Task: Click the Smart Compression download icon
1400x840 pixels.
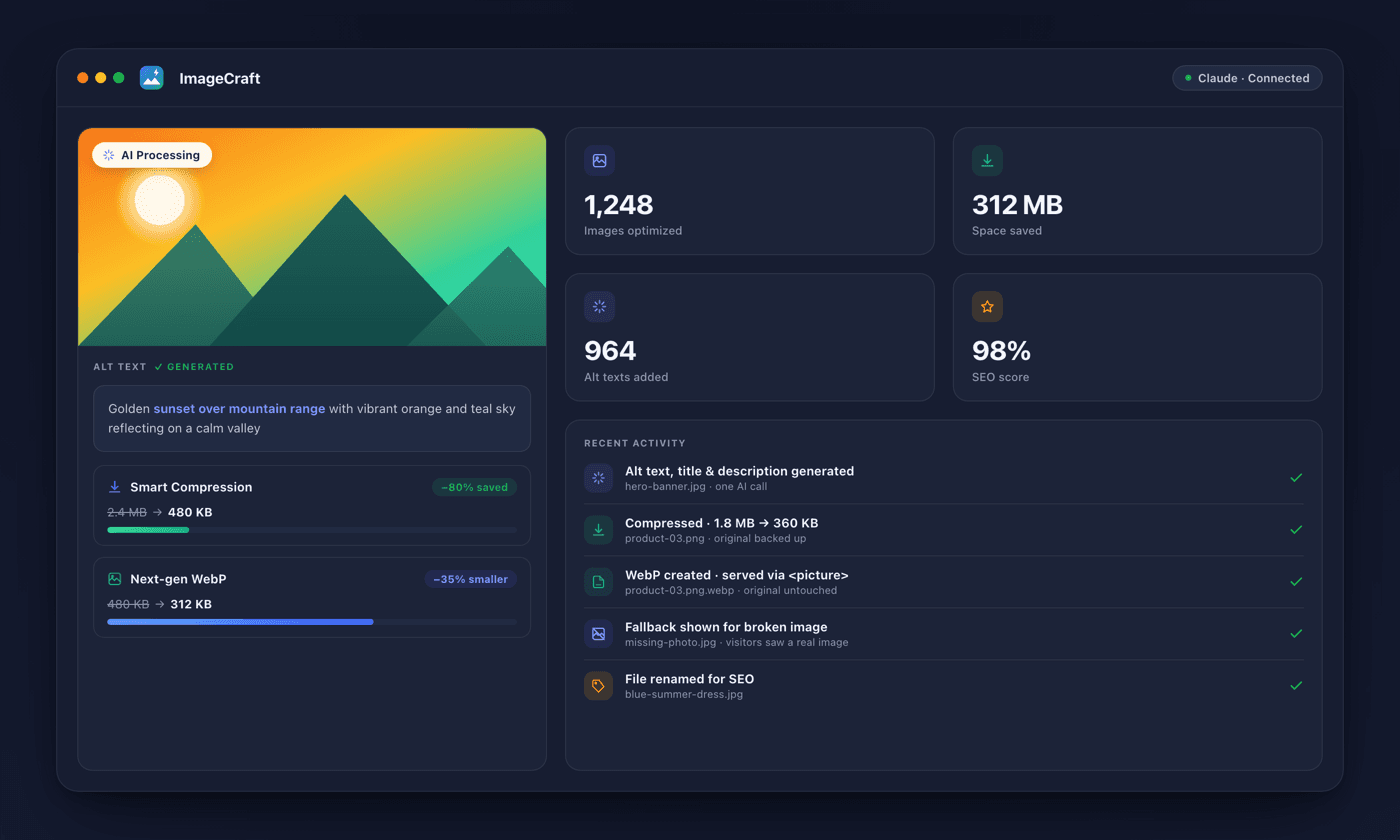Action: click(x=115, y=487)
